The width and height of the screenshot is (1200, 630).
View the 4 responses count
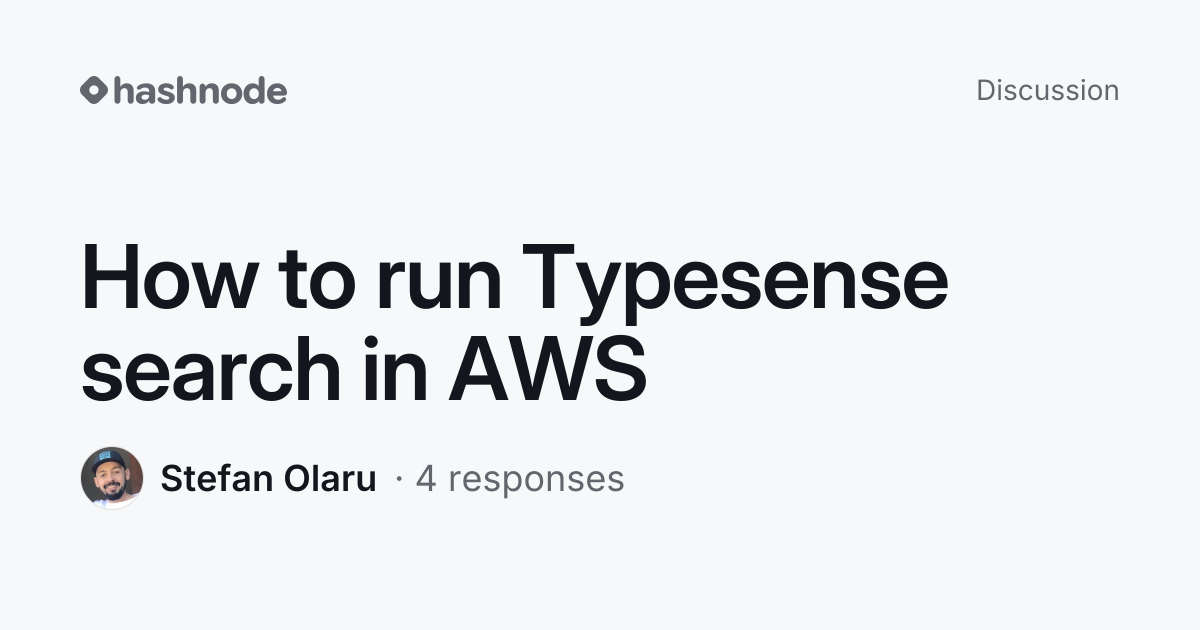[520, 478]
